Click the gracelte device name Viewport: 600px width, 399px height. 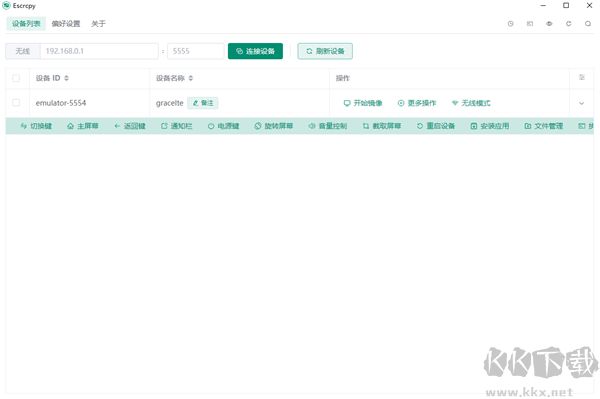170,103
